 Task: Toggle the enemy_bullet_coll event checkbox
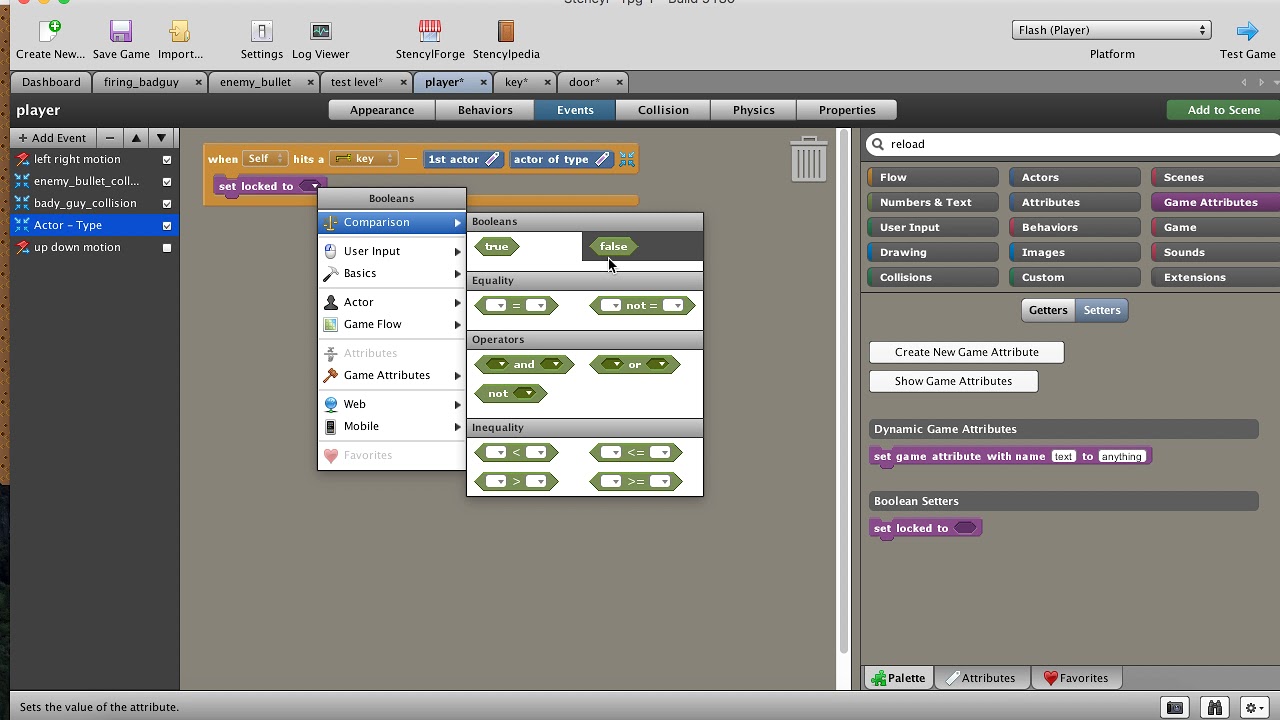[x=167, y=182]
